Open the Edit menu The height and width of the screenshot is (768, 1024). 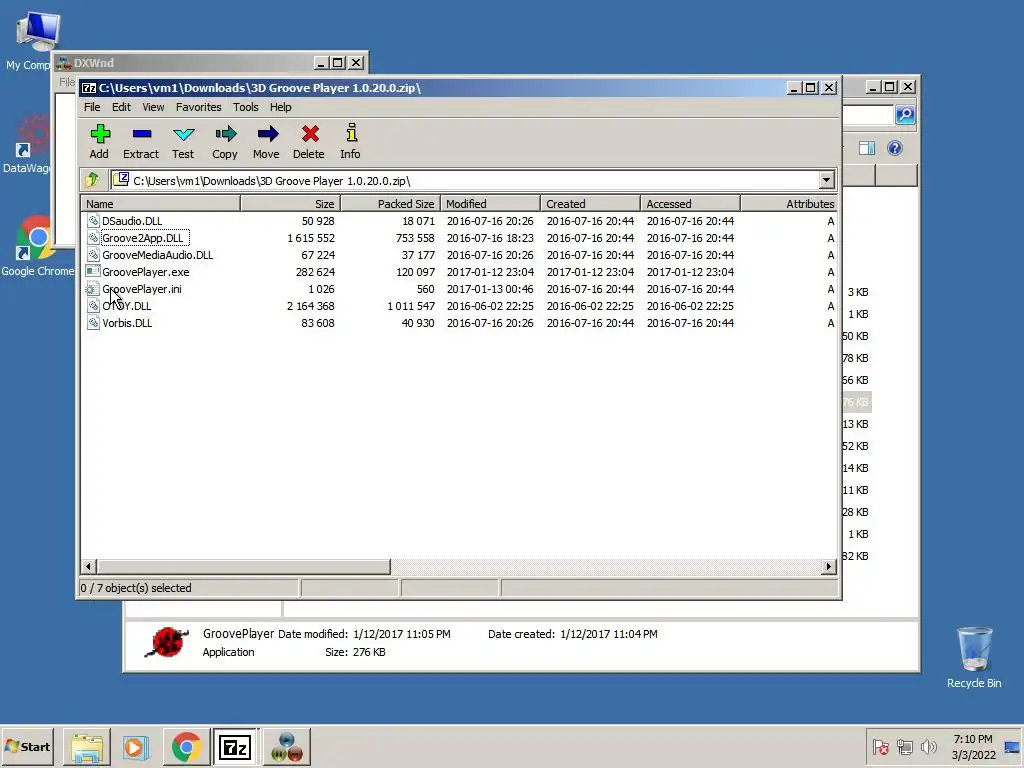tap(121, 107)
